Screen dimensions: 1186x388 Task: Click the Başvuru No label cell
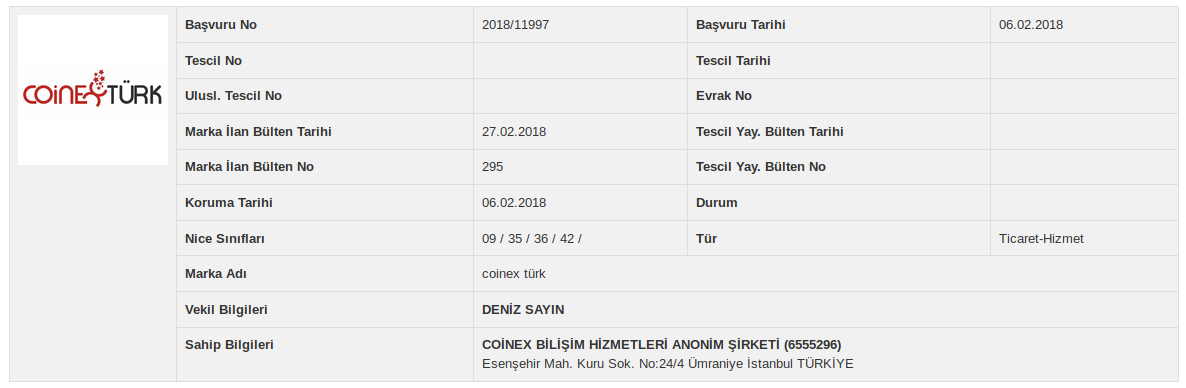point(325,25)
